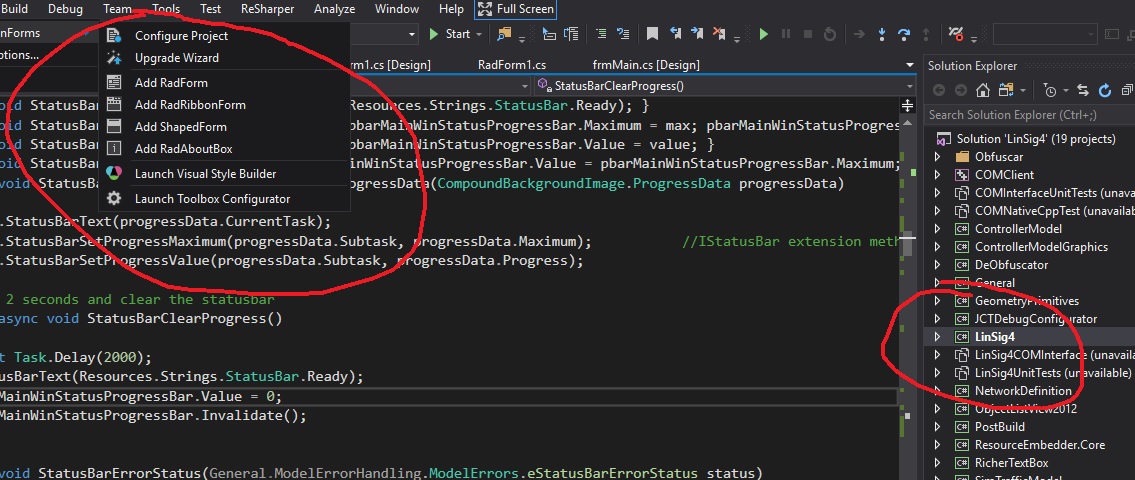Click Solution Explorer Forward arrow
This screenshot has width=1135, height=480.
click(960, 90)
